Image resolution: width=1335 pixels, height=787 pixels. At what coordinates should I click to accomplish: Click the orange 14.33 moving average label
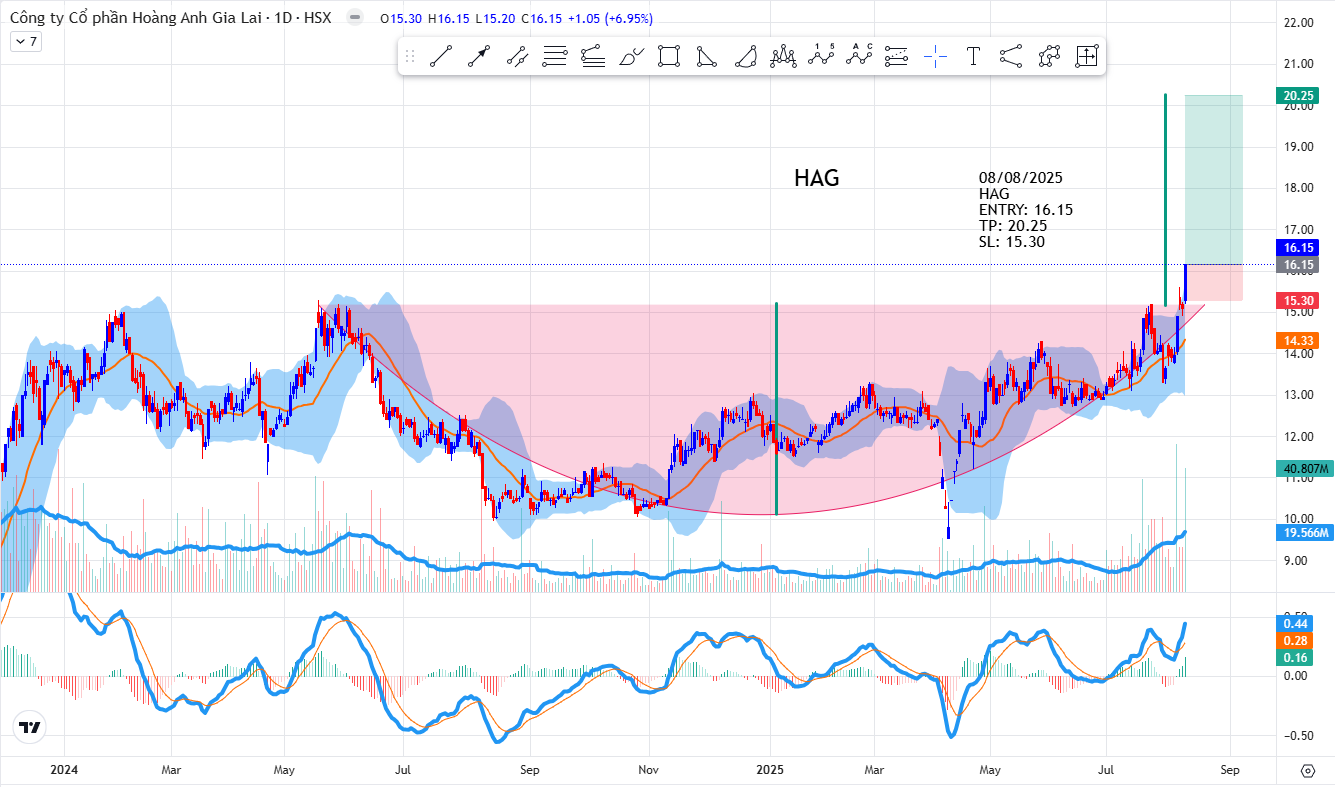(1299, 340)
